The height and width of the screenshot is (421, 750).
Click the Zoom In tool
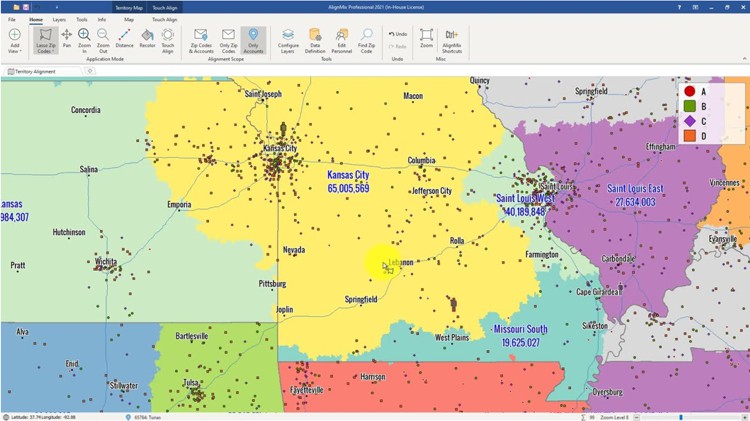click(x=84, y=39)
